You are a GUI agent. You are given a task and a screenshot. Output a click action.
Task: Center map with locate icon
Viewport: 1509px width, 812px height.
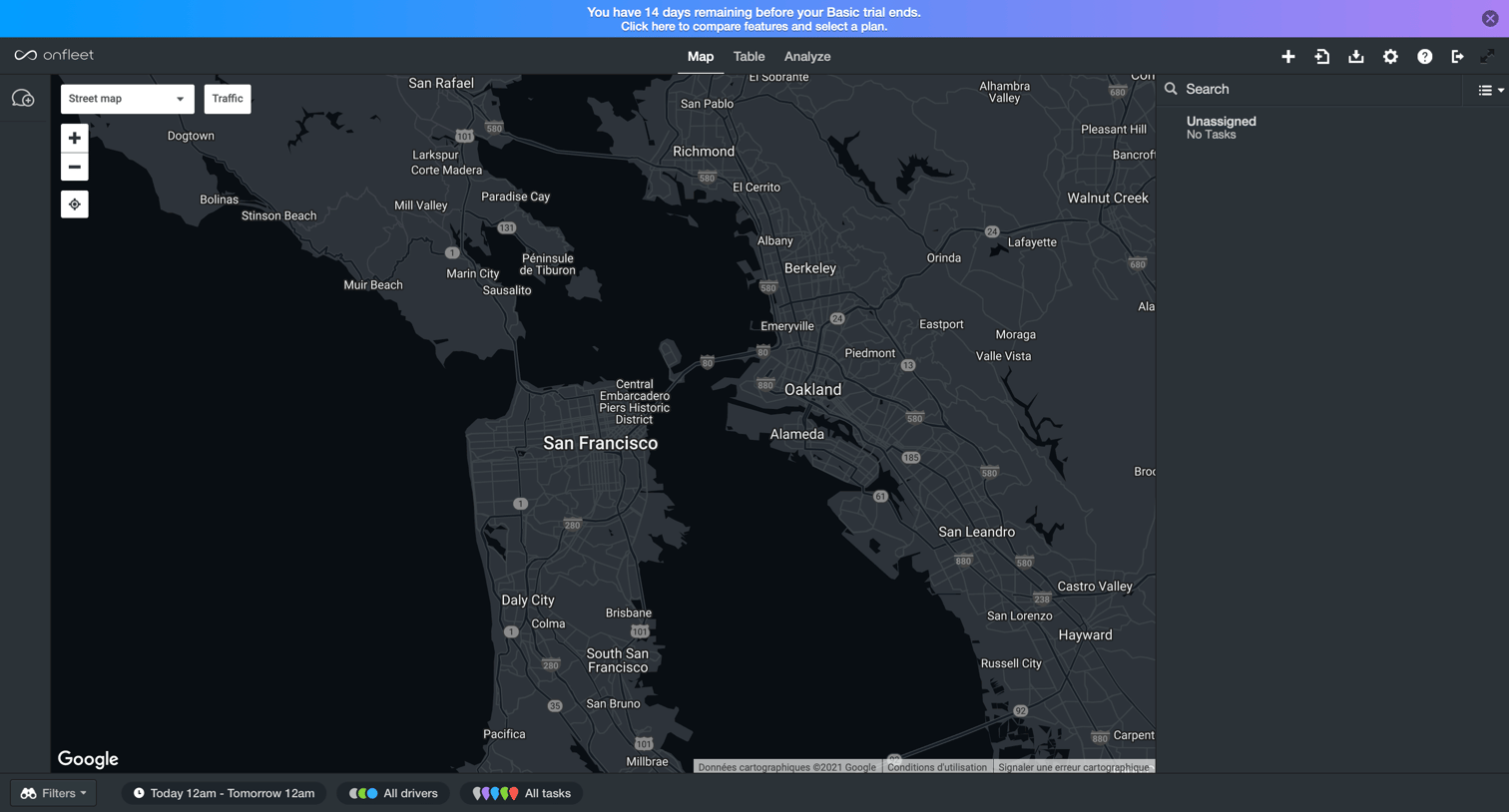point(75,204)
